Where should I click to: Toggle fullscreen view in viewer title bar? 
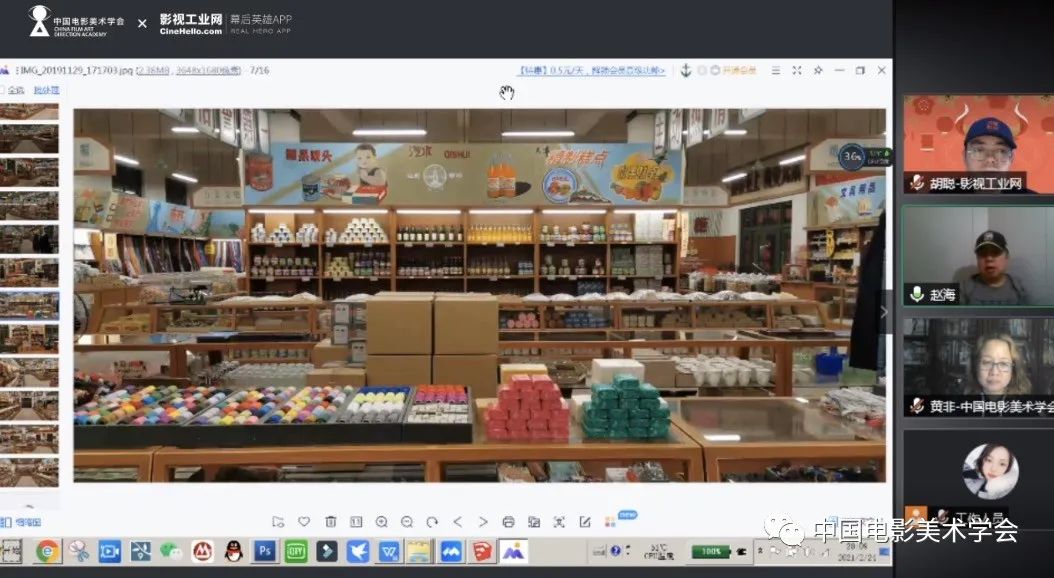(x=797, y=71)
